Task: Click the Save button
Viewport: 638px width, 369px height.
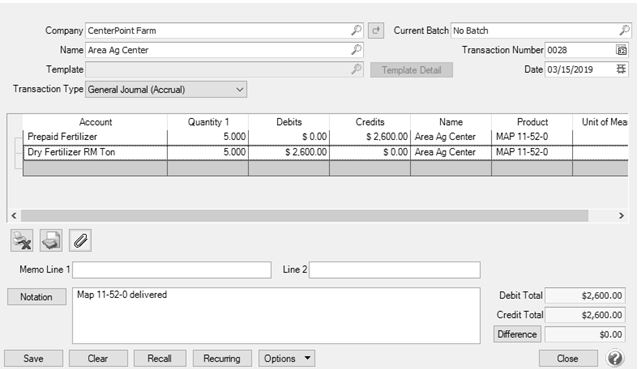Action: [x=33, y=358]
